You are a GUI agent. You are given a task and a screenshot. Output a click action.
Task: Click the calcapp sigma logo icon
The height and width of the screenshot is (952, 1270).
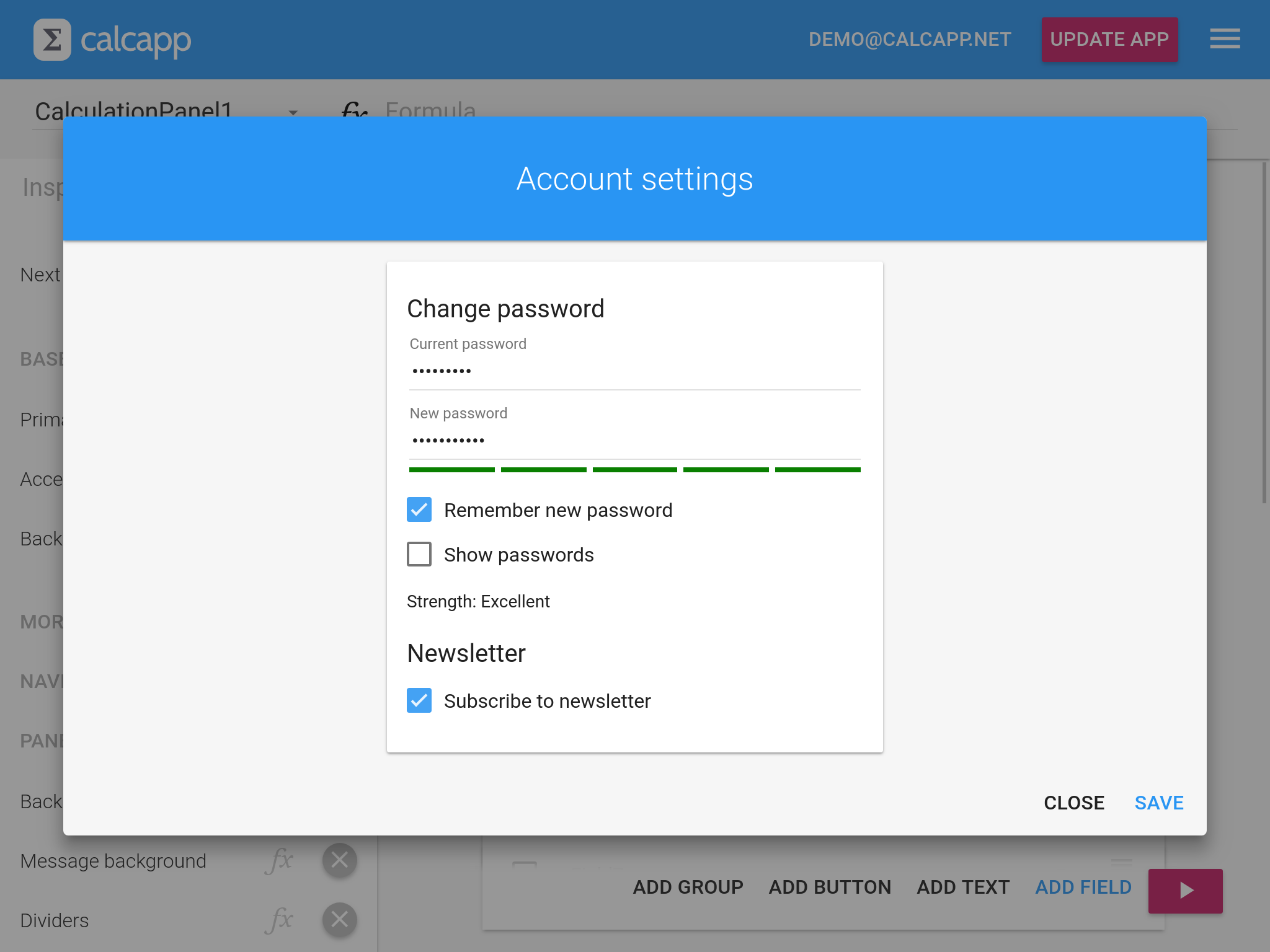click(x=52, y=40)
